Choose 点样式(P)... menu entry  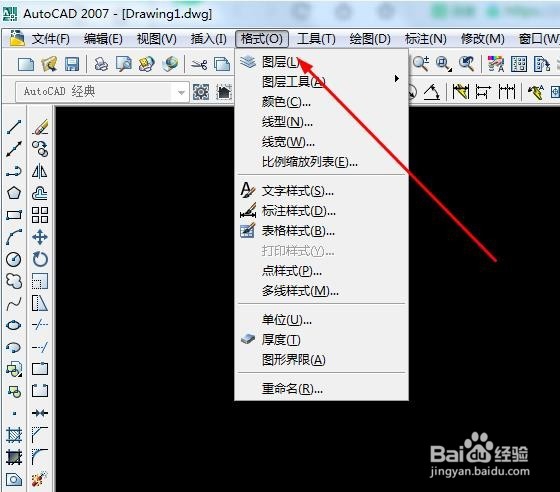(321, 271)
